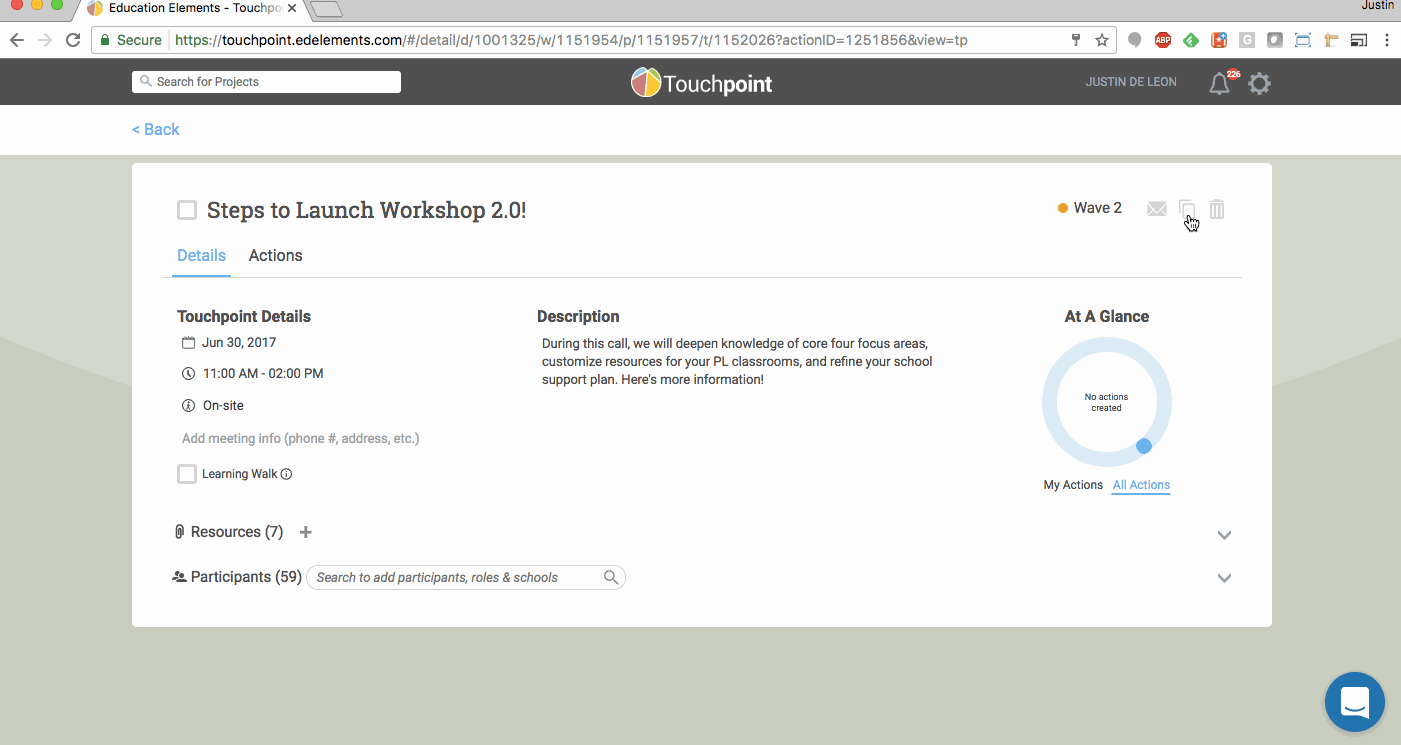Open the chat support bubble
1401x745 pixels.
pos(1354,702)
